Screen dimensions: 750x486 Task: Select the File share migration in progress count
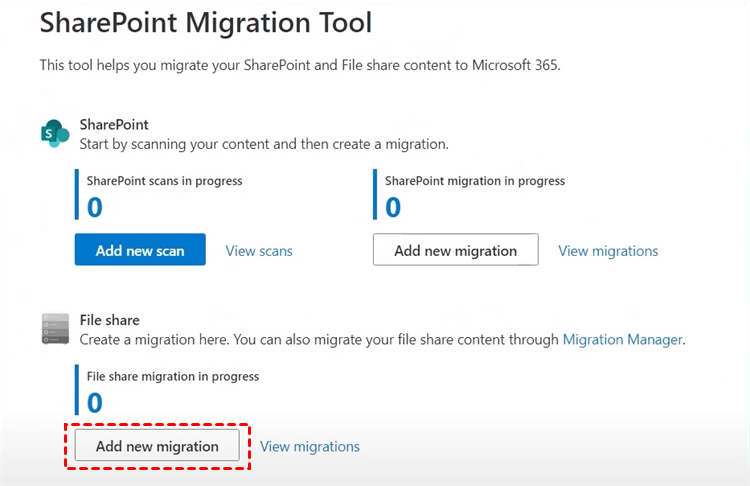pos(95,402)
